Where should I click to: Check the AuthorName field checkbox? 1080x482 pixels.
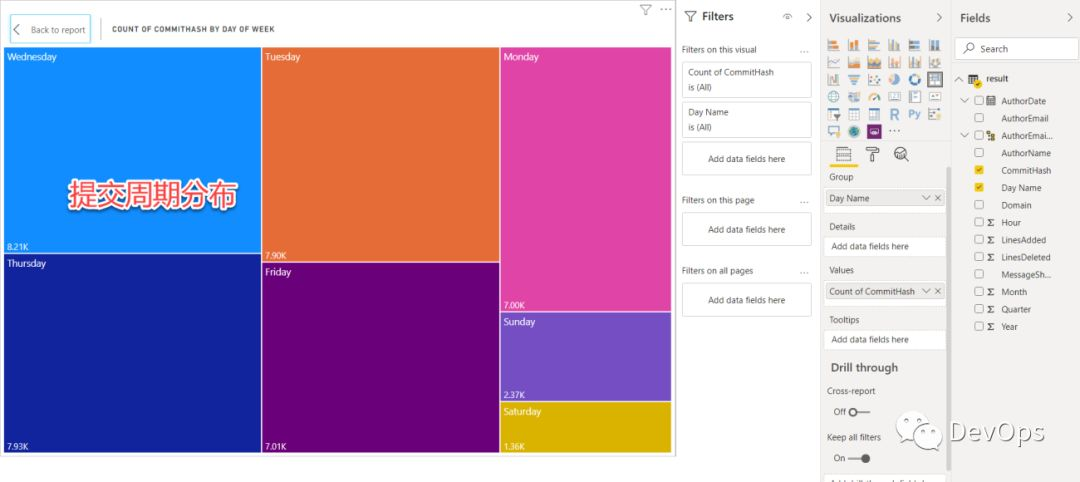979,153
